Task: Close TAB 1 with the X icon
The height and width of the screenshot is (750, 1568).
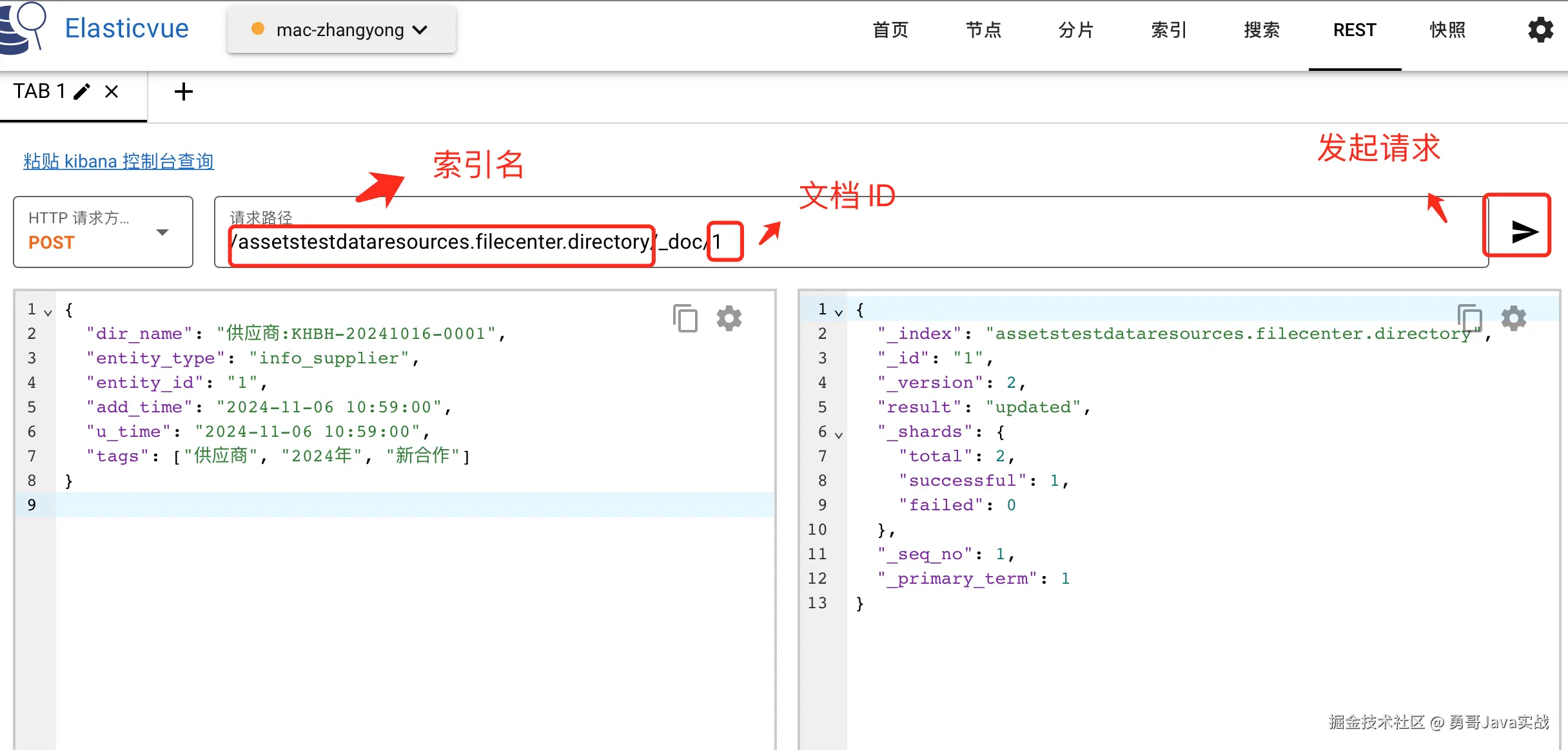Action: tap(112, 91)
